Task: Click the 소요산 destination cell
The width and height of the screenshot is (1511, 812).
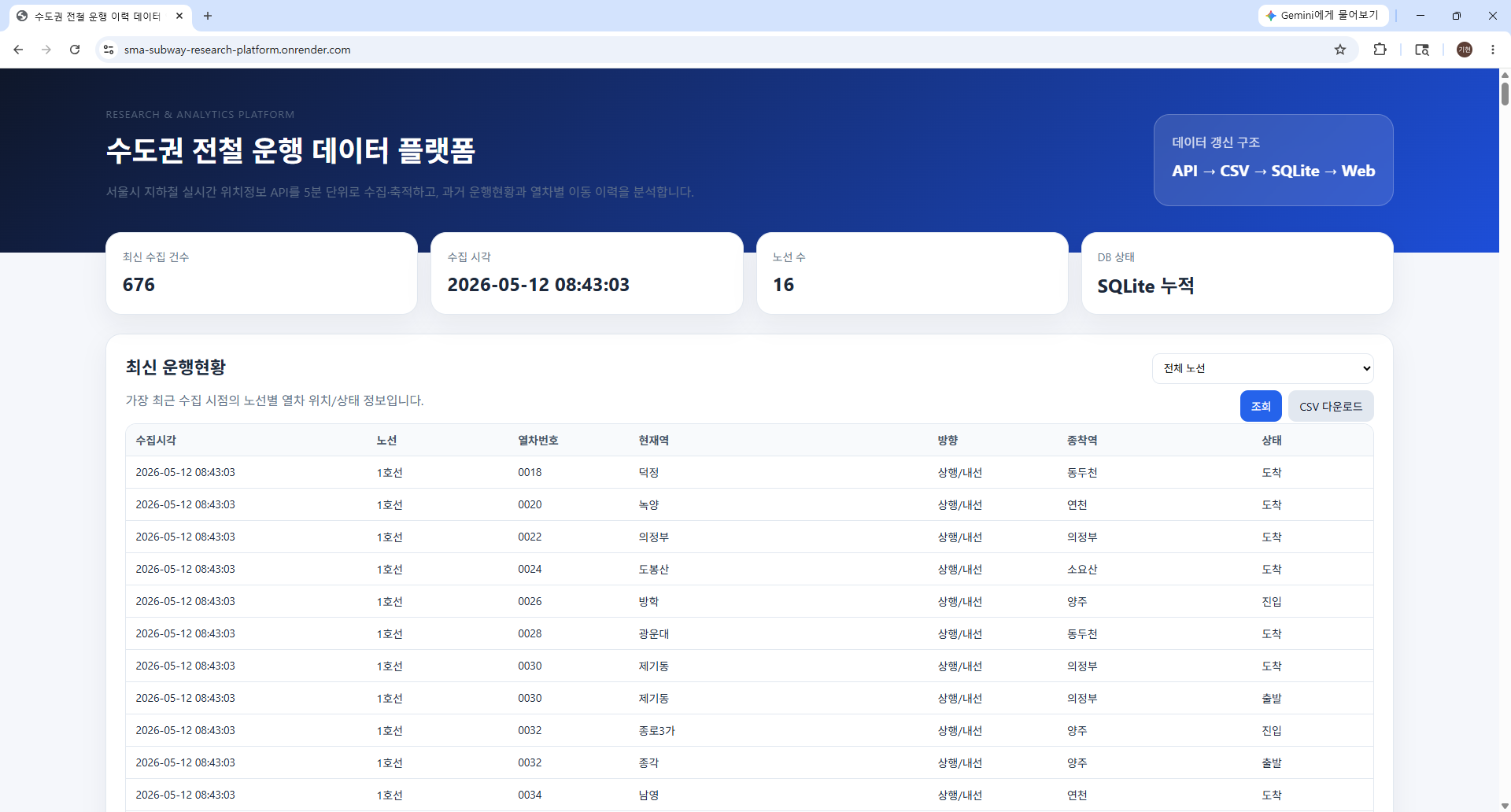Action: pos(1082,570)
